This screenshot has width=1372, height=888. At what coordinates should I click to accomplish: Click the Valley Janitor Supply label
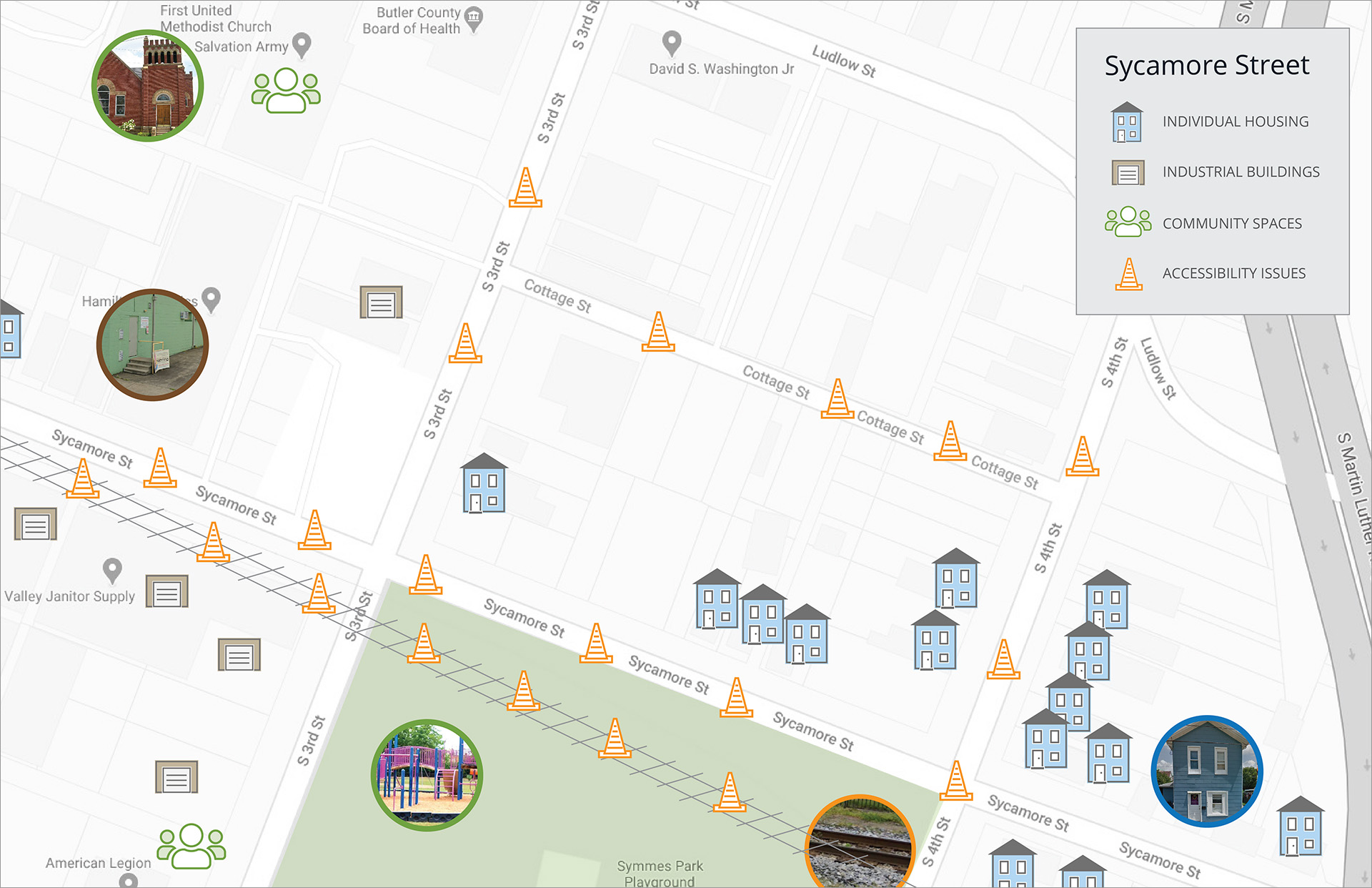click(69, 596)
